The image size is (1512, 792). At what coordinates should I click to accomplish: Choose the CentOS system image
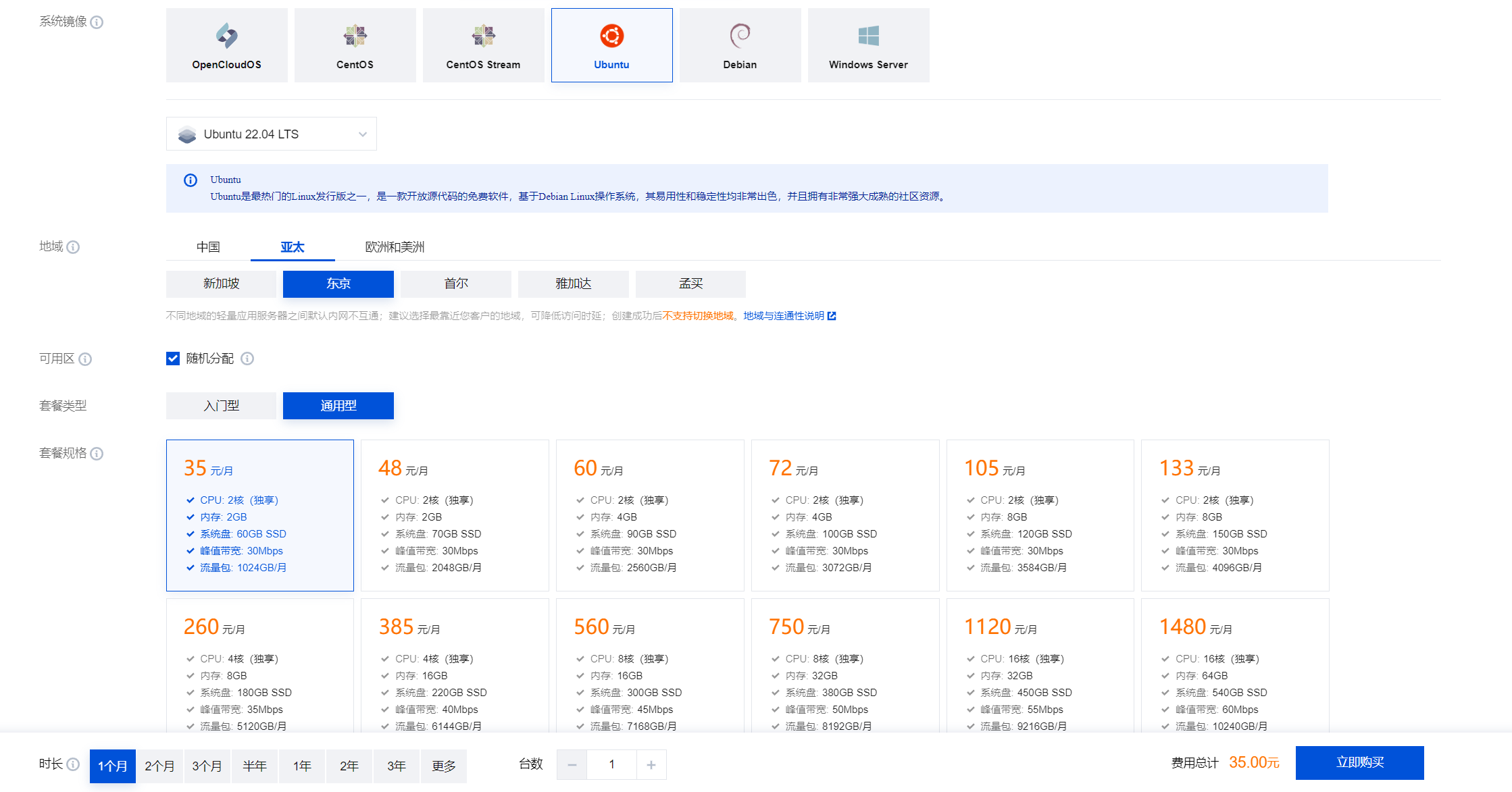pyautogui.click(x=355, y=45)
